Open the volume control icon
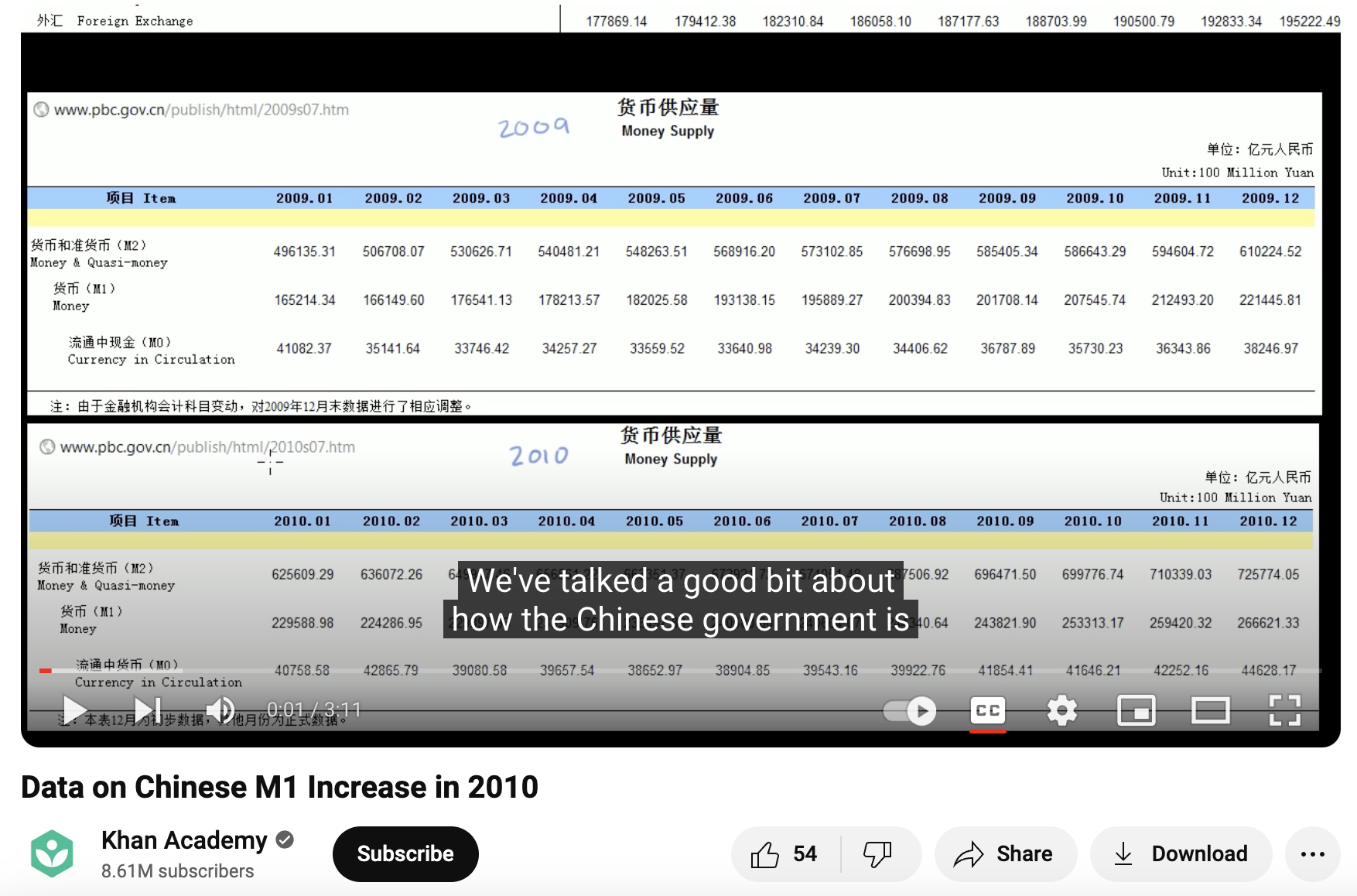1357x896 pixels. pyautogui.click(x=220, y=710)
